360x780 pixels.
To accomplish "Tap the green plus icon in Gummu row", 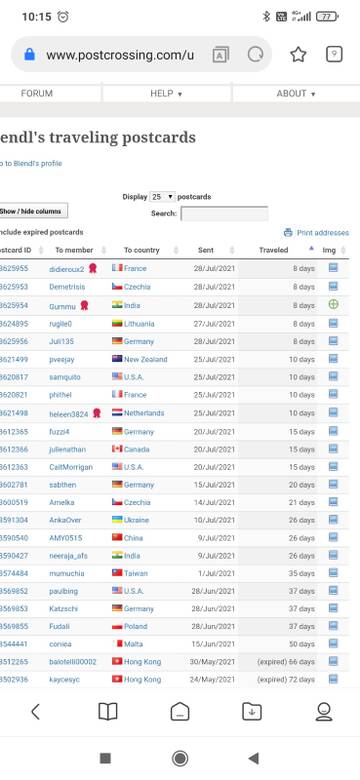I will 333,304.
